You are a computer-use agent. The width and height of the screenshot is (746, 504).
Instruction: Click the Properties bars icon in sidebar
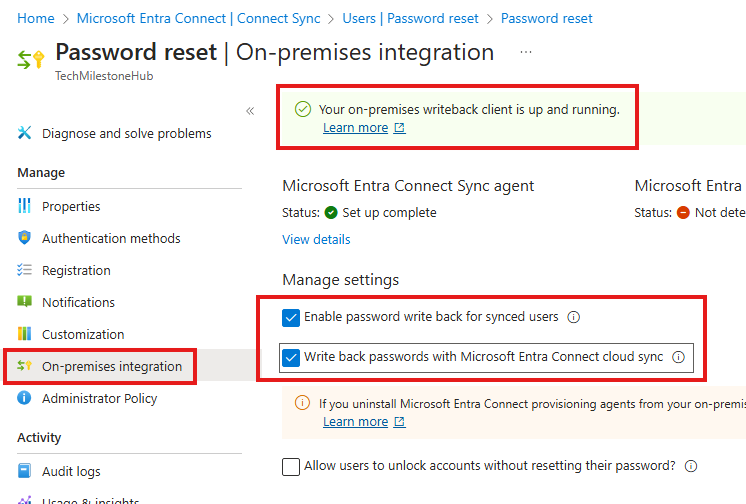pyautogui.click(x=25, y=206)
